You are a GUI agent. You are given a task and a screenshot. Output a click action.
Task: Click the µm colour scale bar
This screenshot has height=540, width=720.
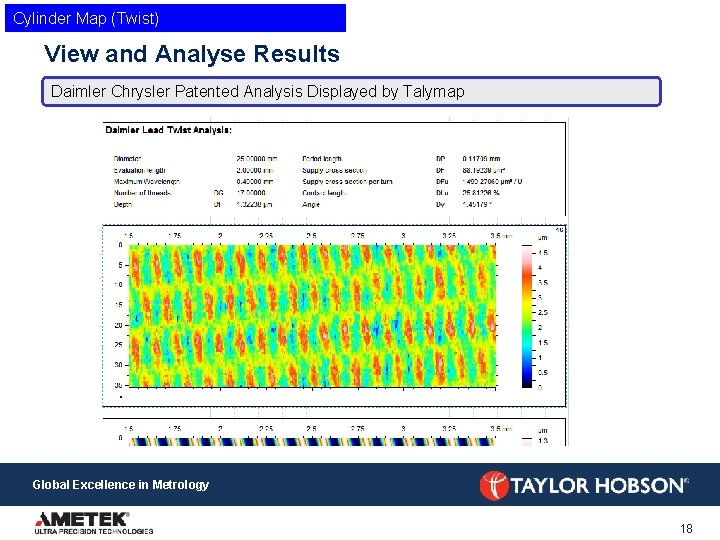click(527, 316)
